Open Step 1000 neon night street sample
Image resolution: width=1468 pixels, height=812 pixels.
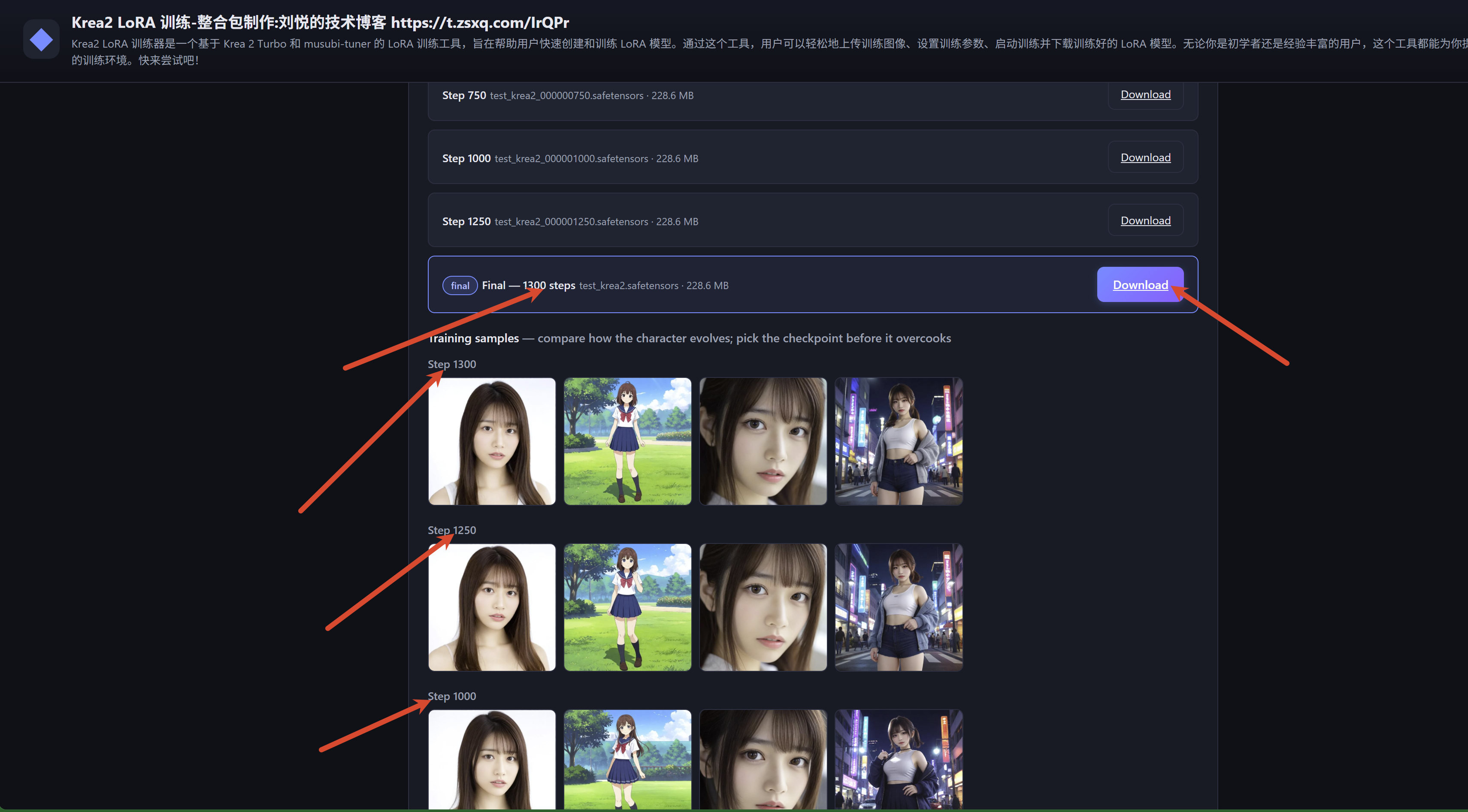pyautogui.click(x=899, y=759)
